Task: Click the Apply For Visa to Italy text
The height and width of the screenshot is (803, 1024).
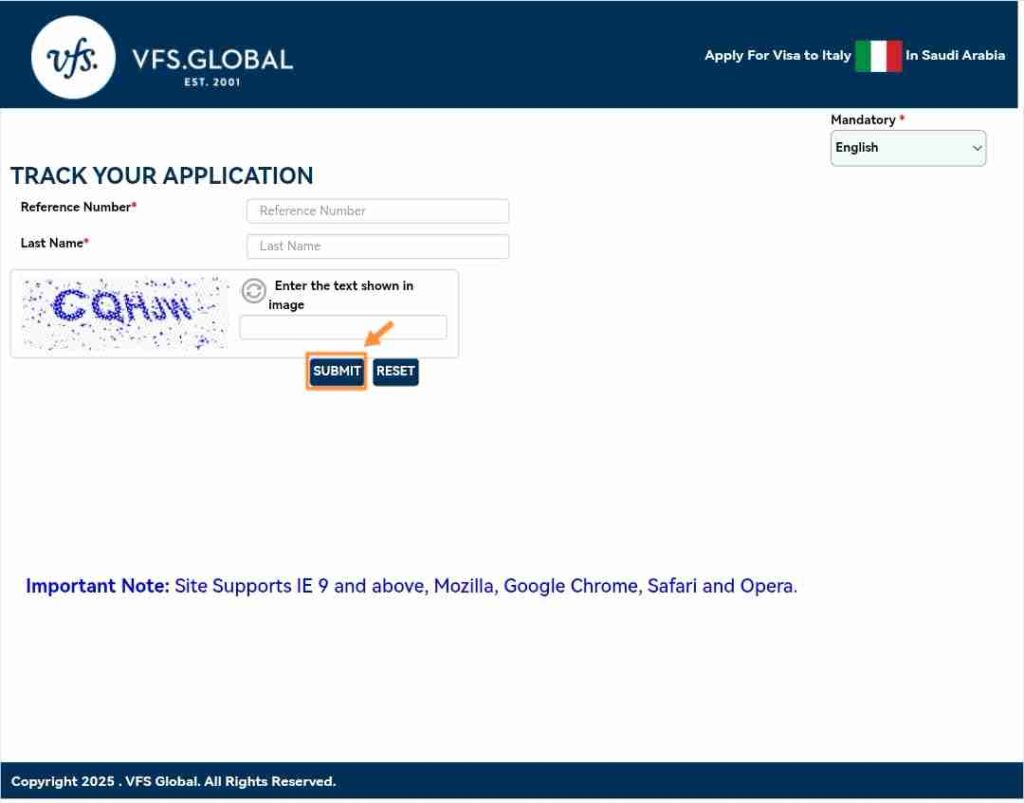Action: pyautogui.click(x=777, y=56)
